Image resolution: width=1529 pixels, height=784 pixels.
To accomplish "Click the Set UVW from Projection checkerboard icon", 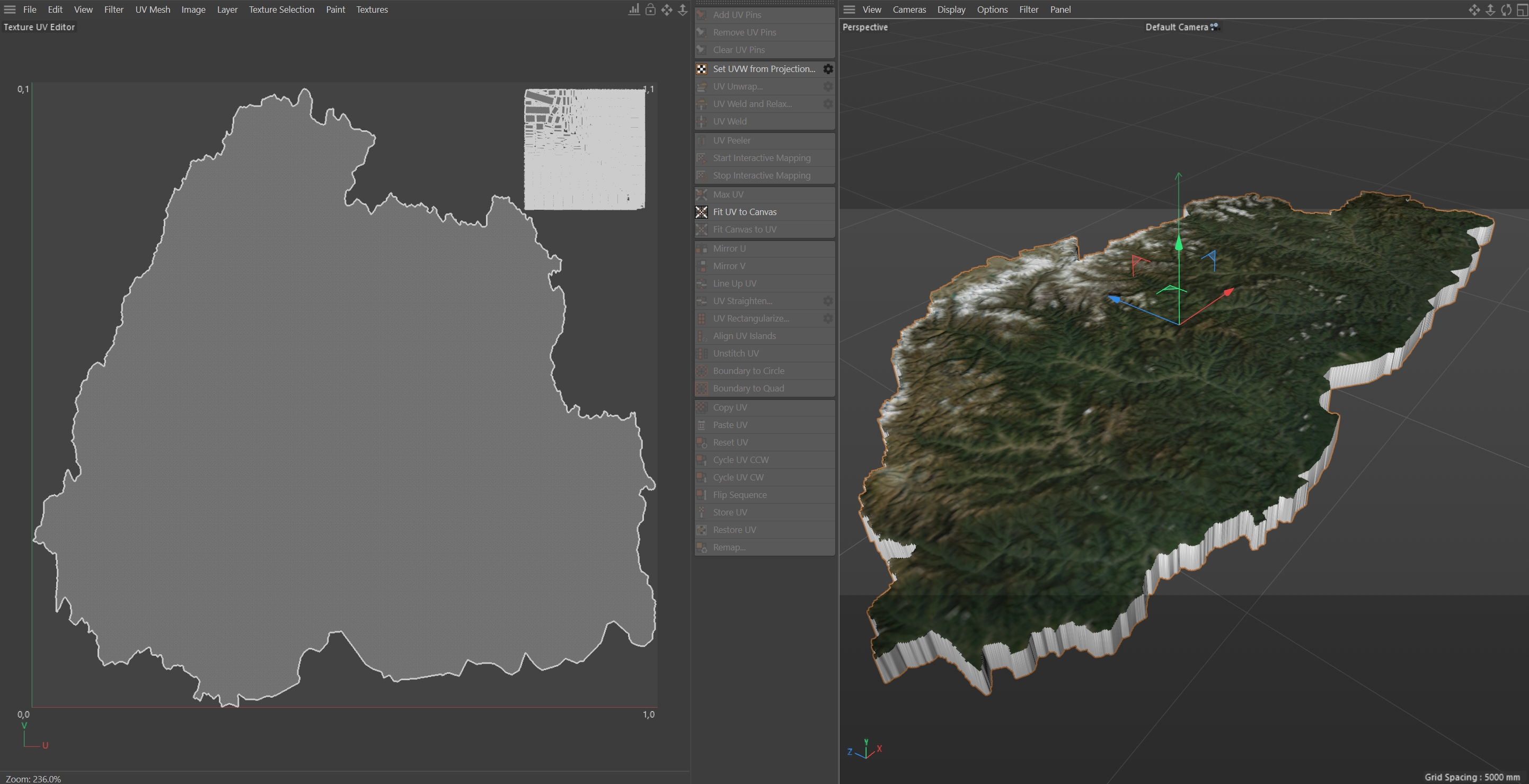I will click(x=702, y=69).
